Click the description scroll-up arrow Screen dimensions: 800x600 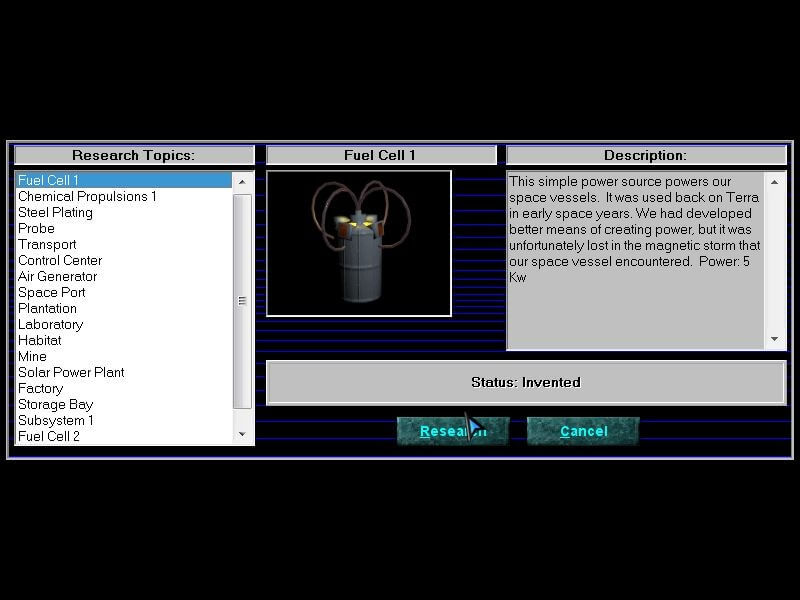point(774,182)
